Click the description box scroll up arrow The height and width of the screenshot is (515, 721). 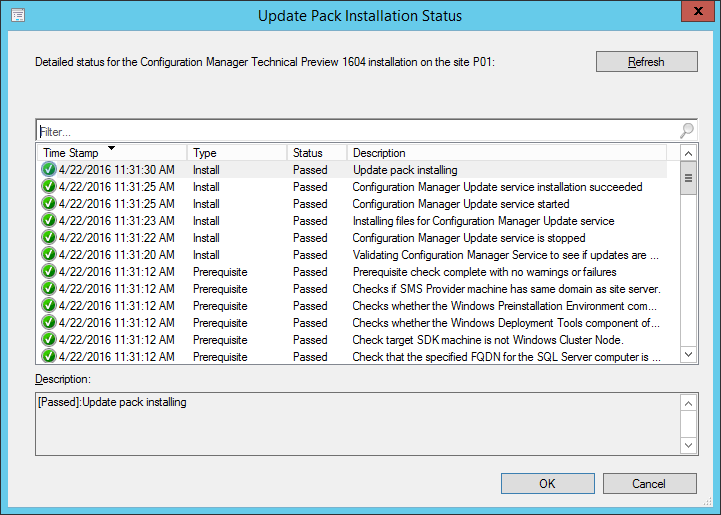click(x=688, y=404)
